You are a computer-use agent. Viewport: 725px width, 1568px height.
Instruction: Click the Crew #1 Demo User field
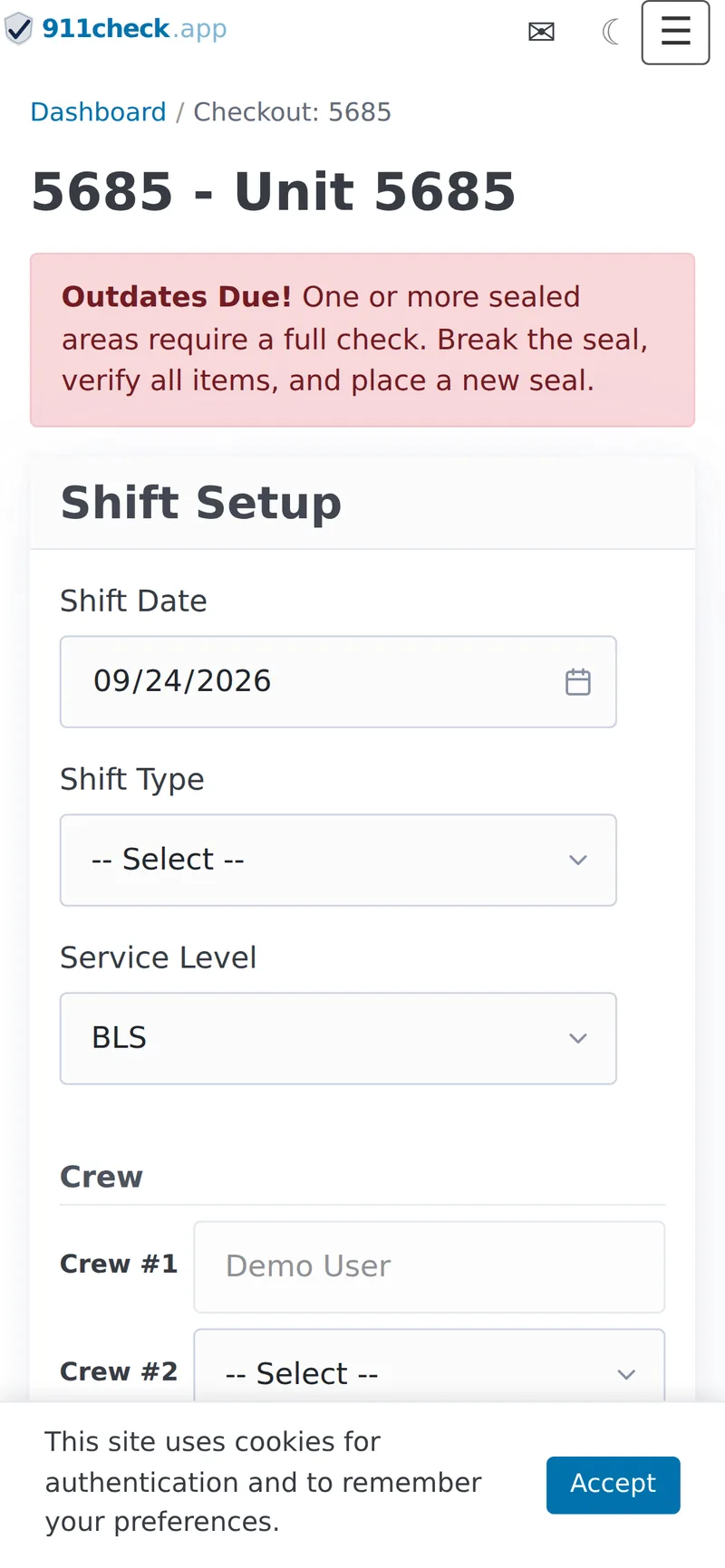point(430,1266)
